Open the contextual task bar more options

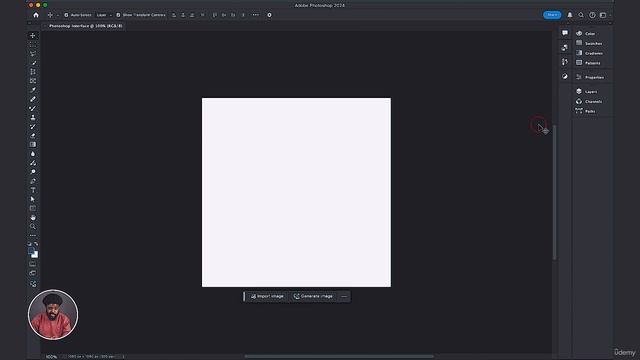pyautogui.click(x=344, y=297)
